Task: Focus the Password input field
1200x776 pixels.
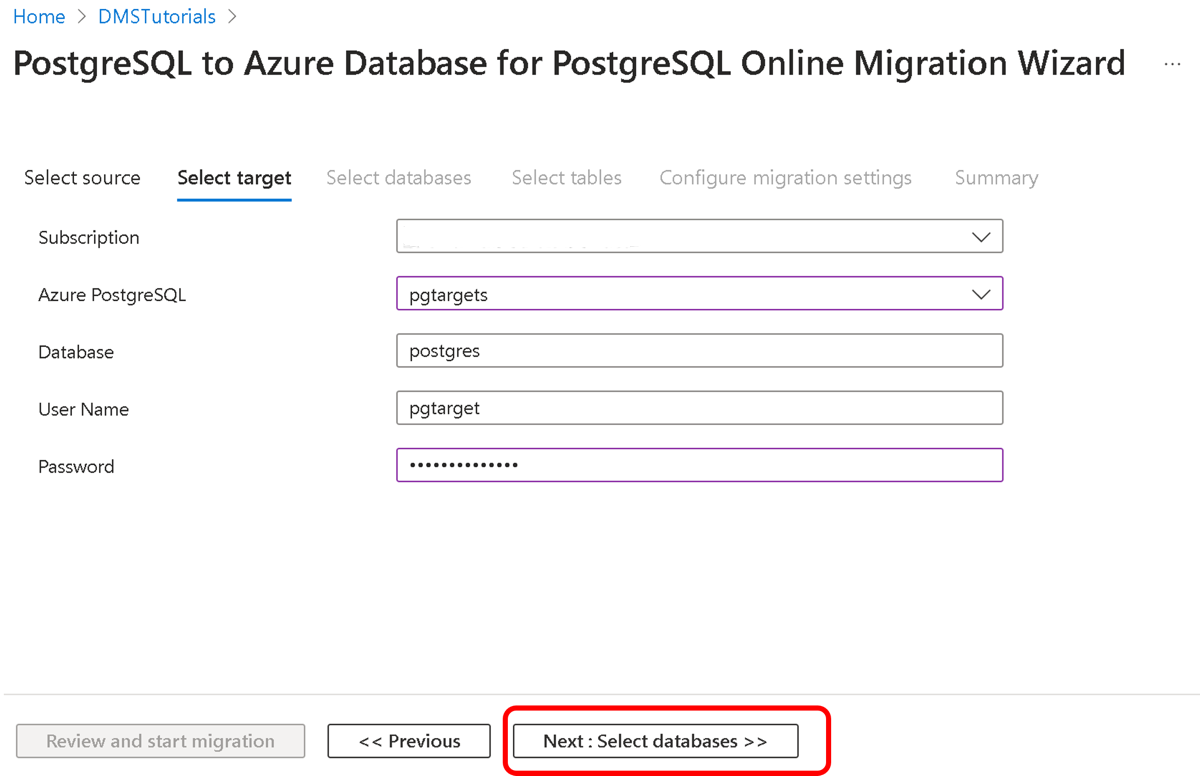Action: pyautogui.click(x=700, y=465)
